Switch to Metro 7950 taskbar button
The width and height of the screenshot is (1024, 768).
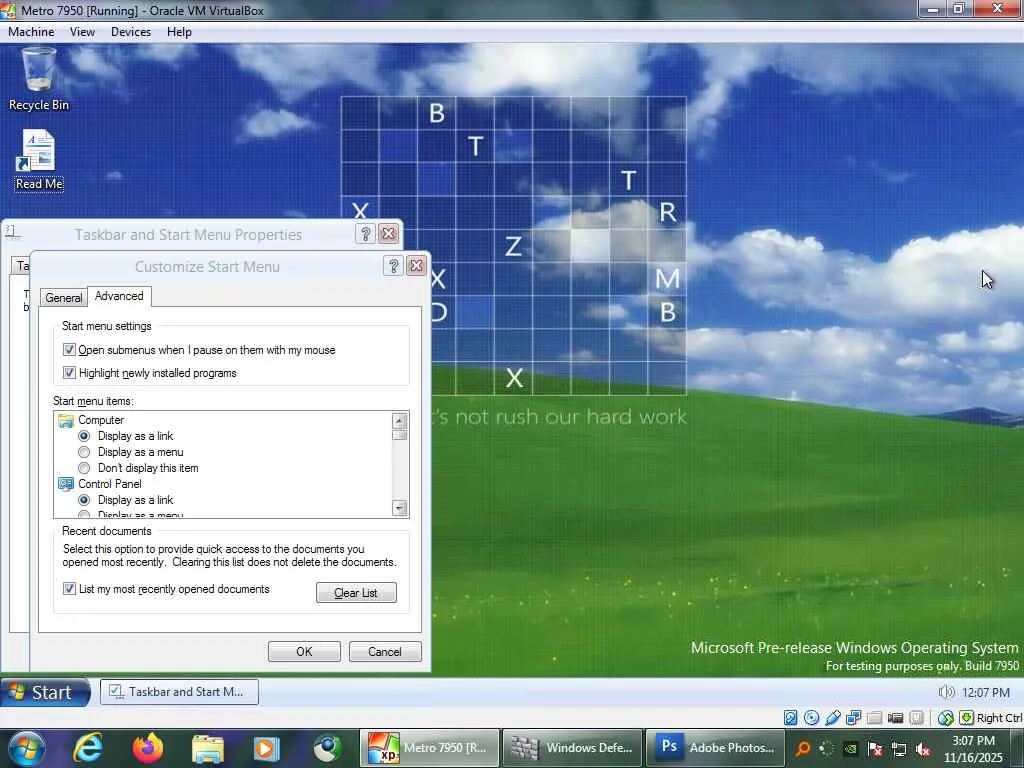[430, 748]
